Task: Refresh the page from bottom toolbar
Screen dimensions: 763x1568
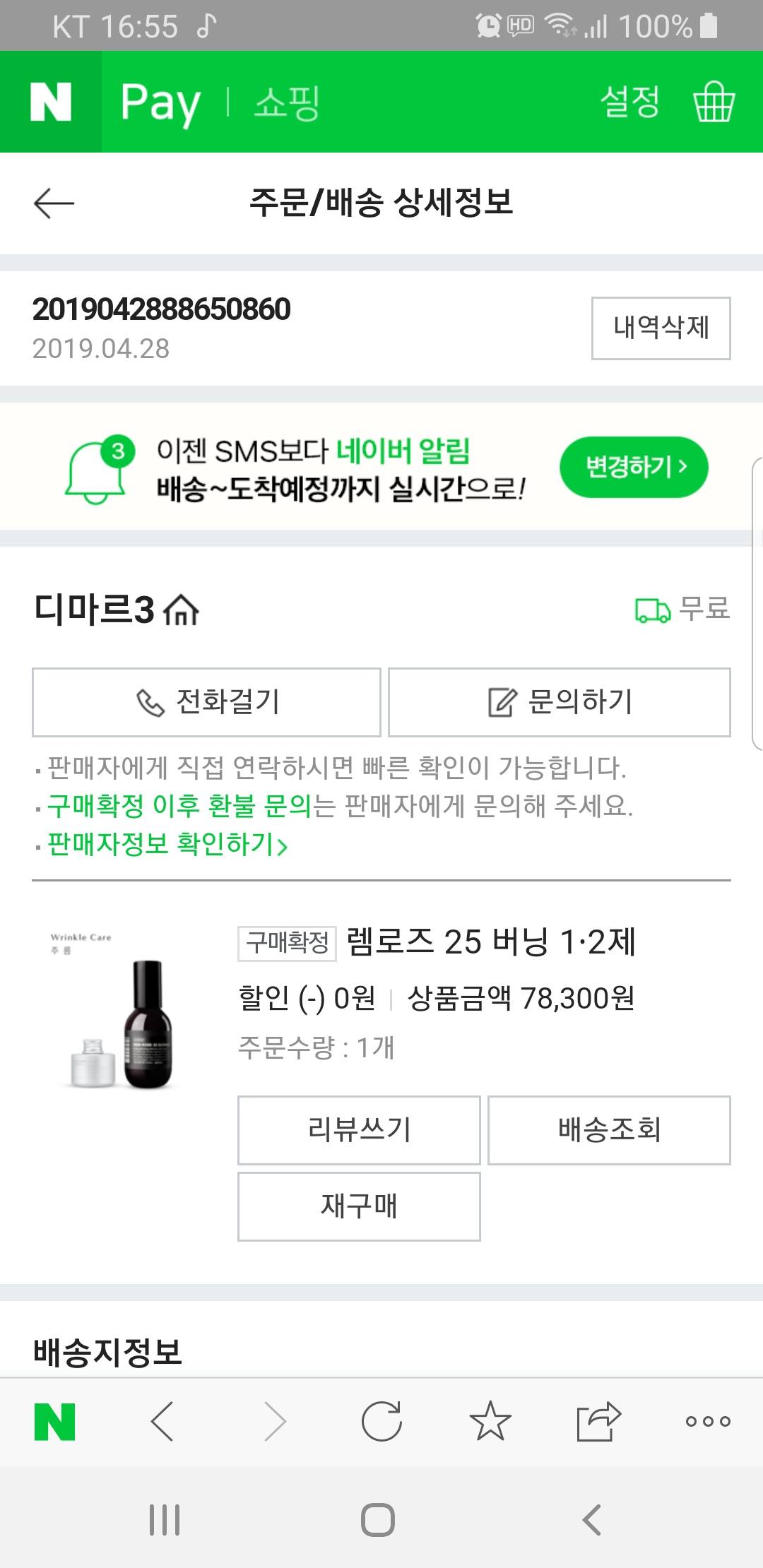Action: point(381,1420)
